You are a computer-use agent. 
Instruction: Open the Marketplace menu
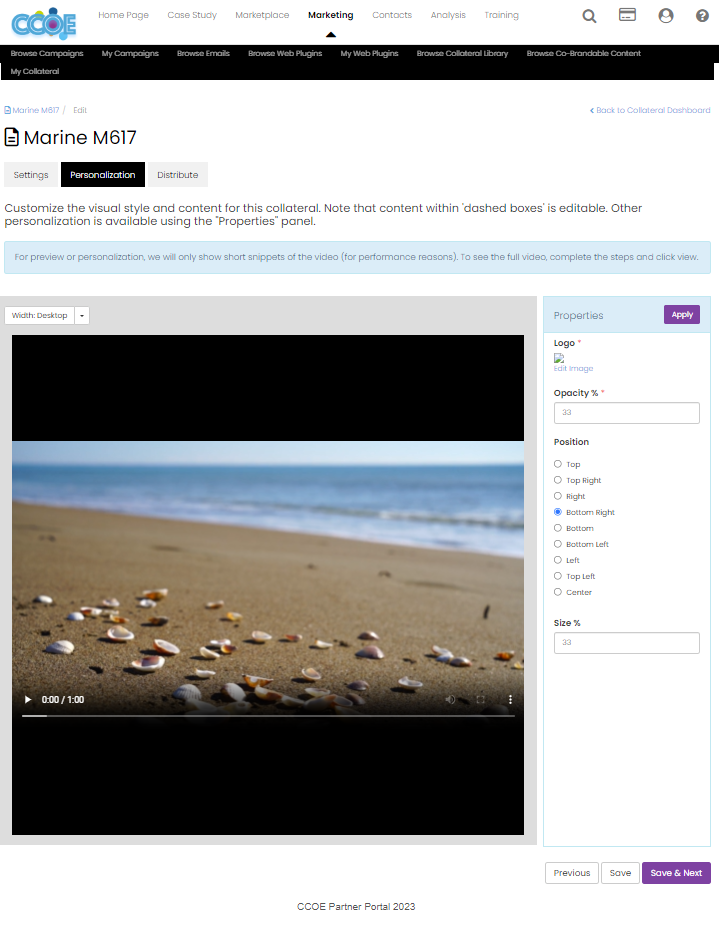pos(262,15)
